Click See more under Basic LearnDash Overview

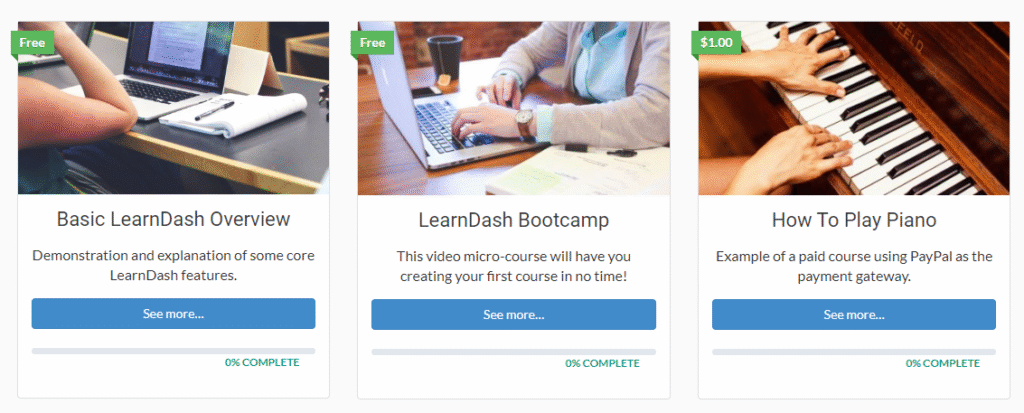[x=174, y=314]
